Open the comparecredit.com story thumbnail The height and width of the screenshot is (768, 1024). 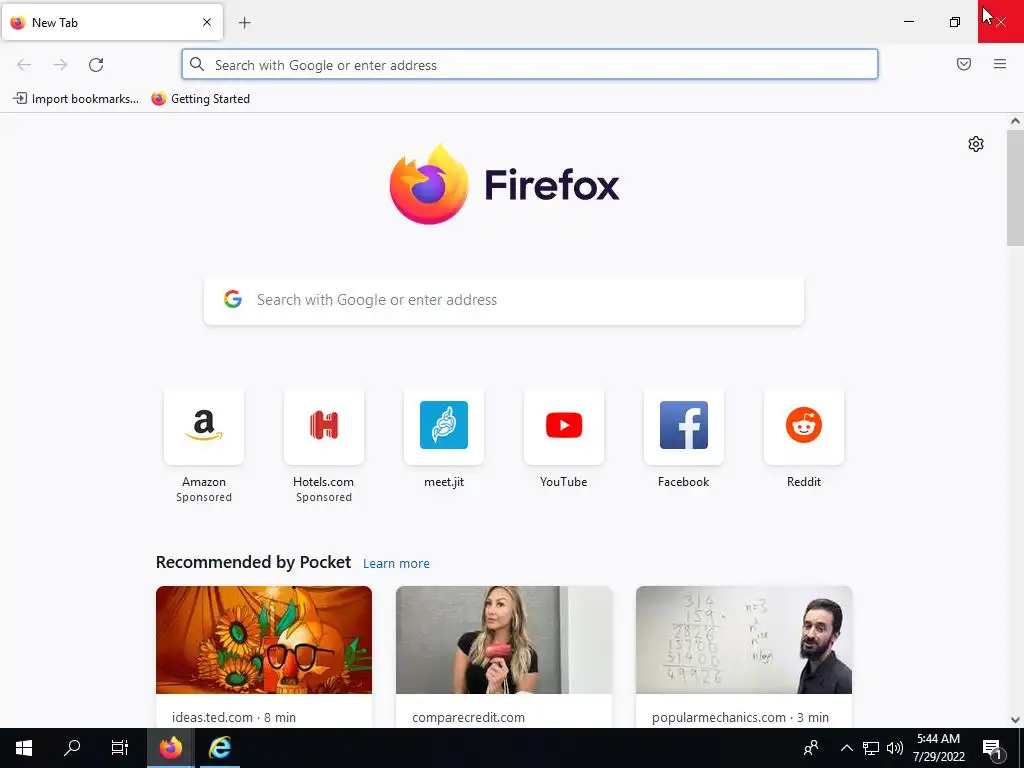tap(504, 640)
